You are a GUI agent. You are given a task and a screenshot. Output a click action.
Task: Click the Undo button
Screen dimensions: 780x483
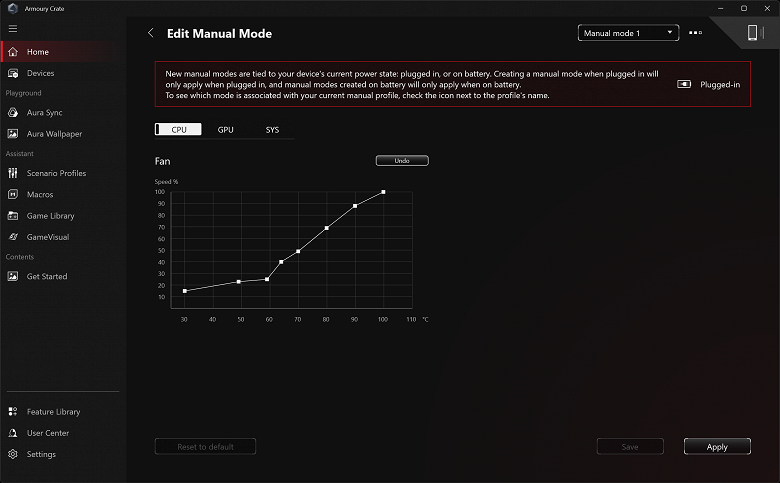click(x=402, y=161)
